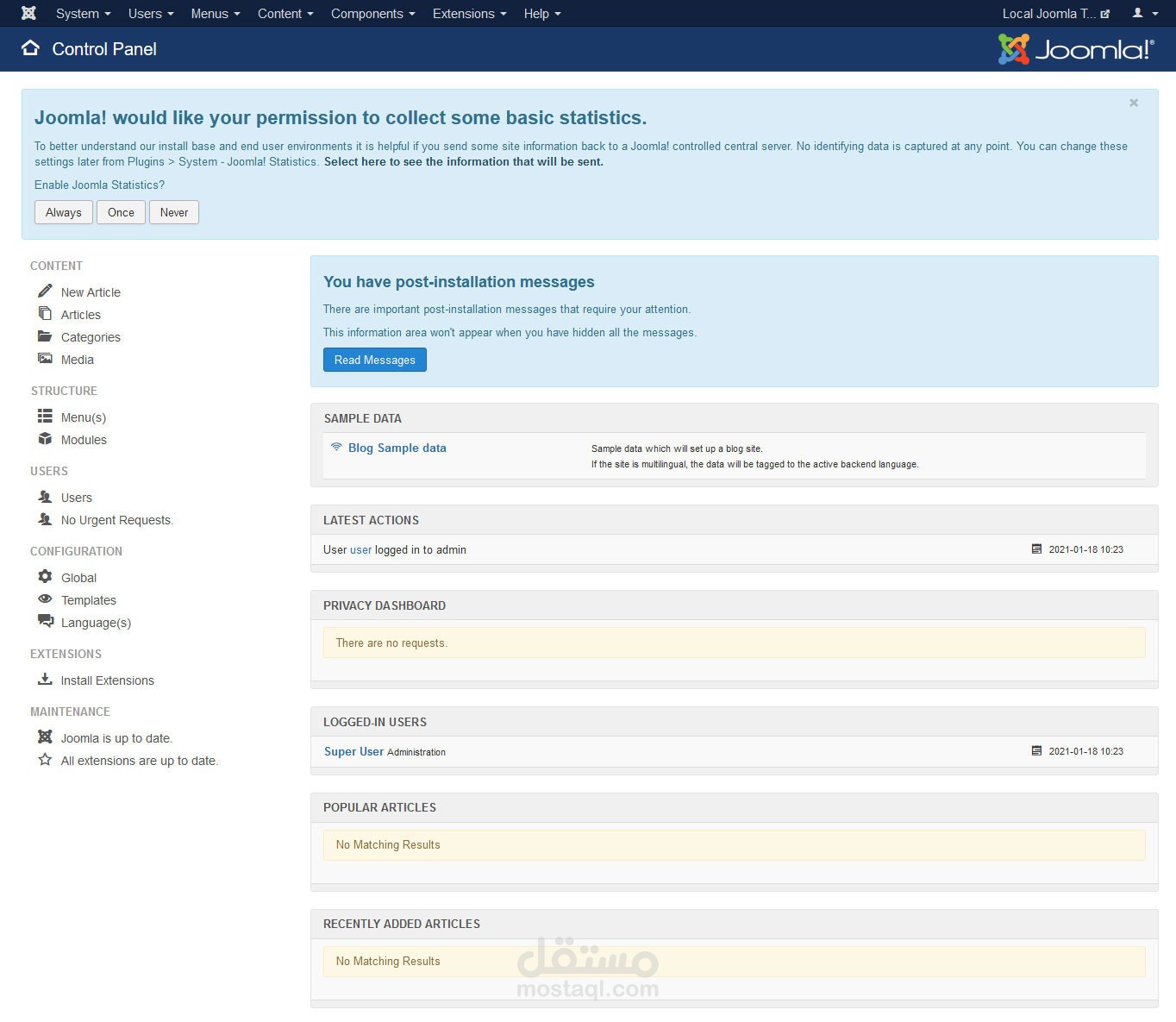The image size is (1176, 1022).
Task: Click the Install Extensions download icon
Action: [x=45, y=679]
